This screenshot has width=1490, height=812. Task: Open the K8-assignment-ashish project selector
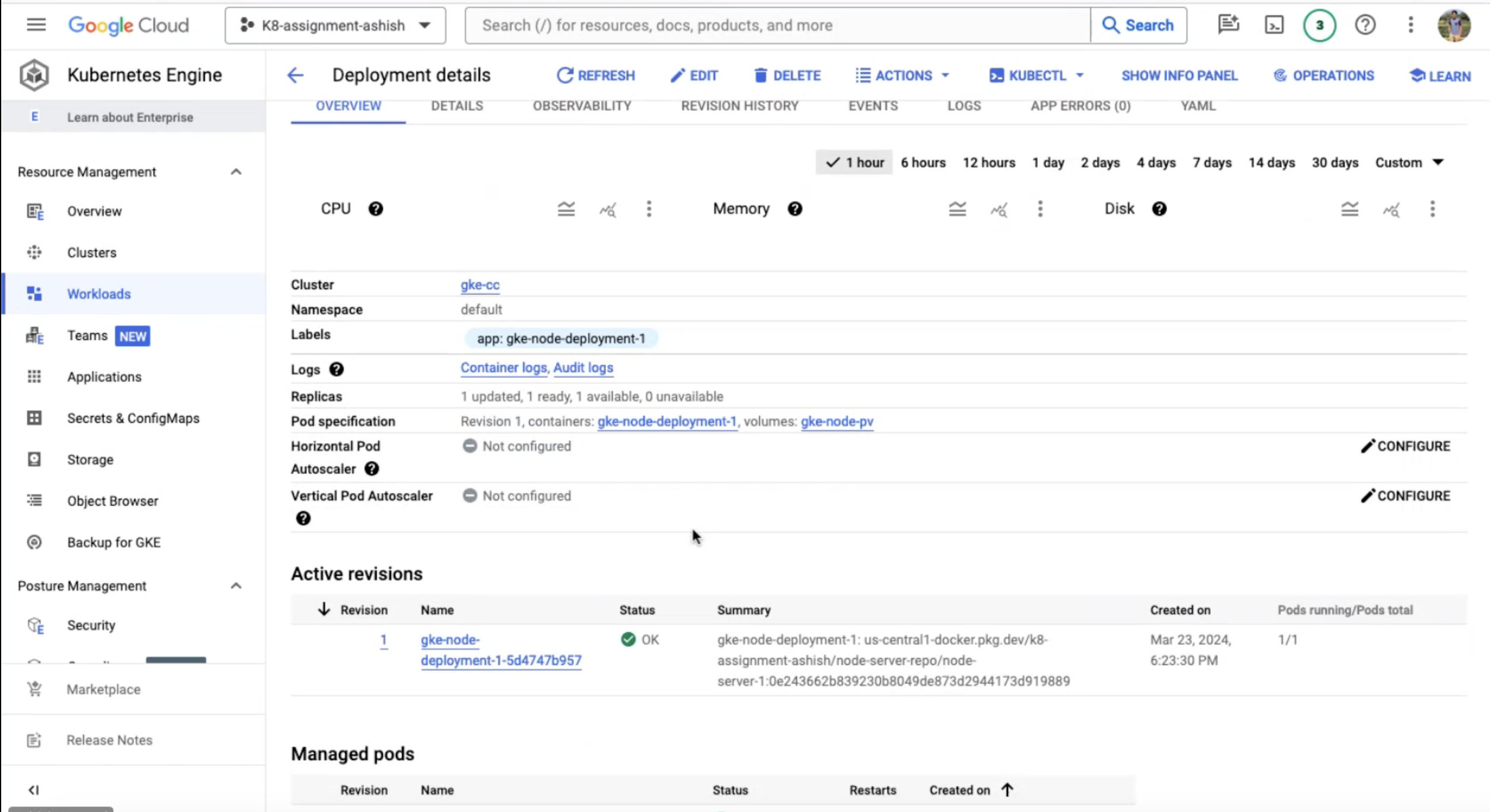pyautogui.click(x=335, y=26)
